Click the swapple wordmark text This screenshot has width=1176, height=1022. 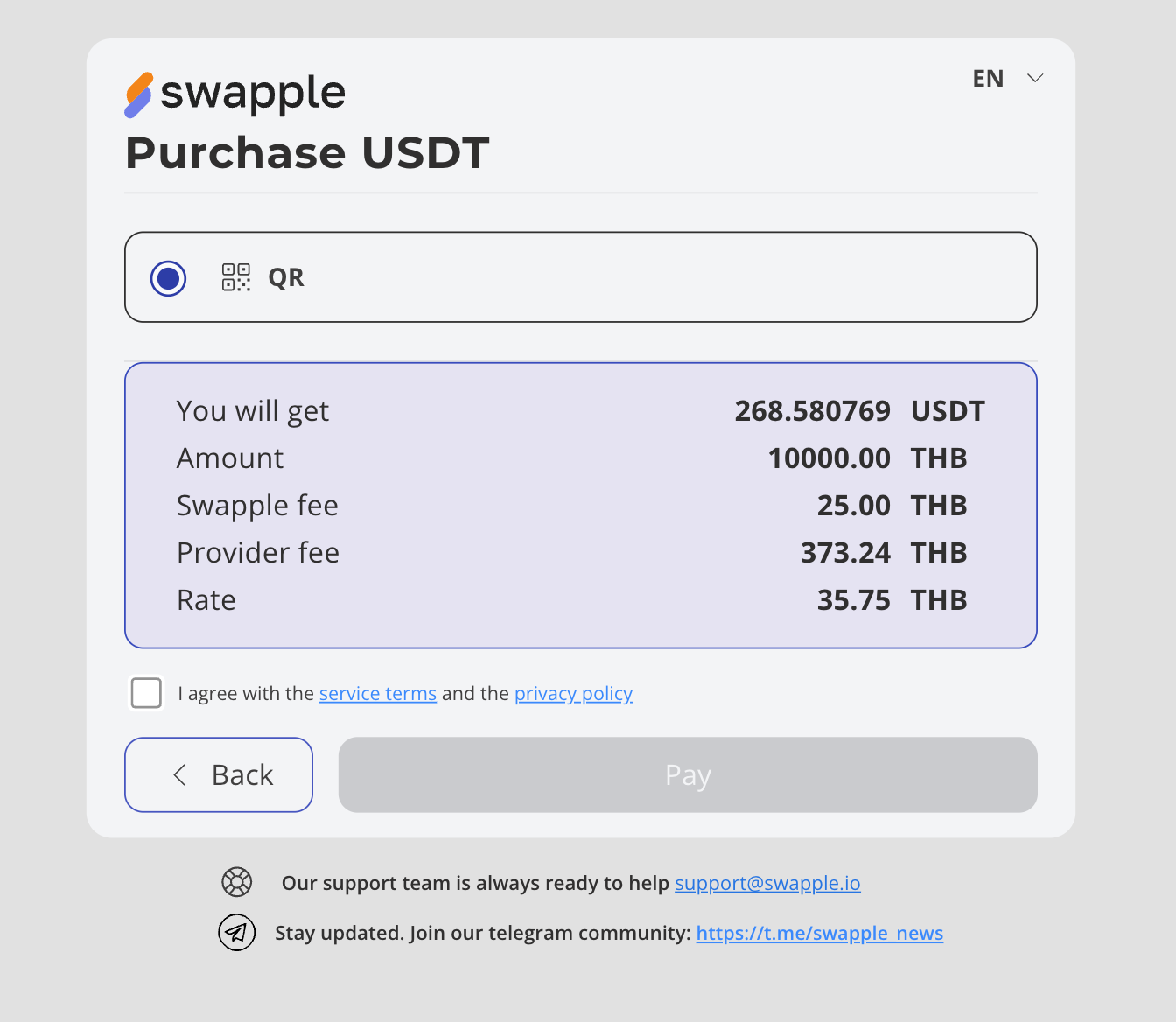click(253, 93)
